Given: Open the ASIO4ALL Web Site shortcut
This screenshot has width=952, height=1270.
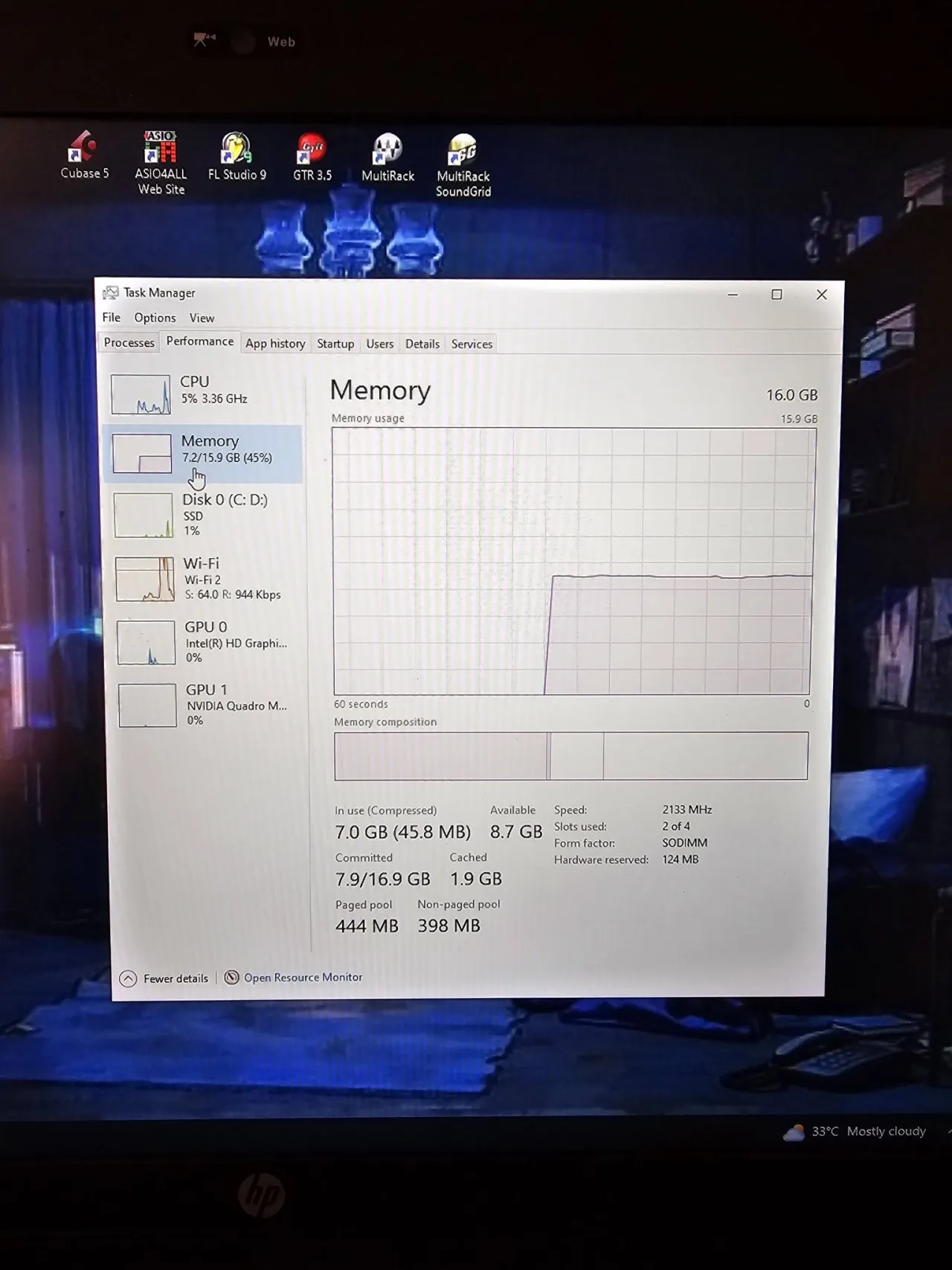Looking at the screenshot, I should click(161, 163).
